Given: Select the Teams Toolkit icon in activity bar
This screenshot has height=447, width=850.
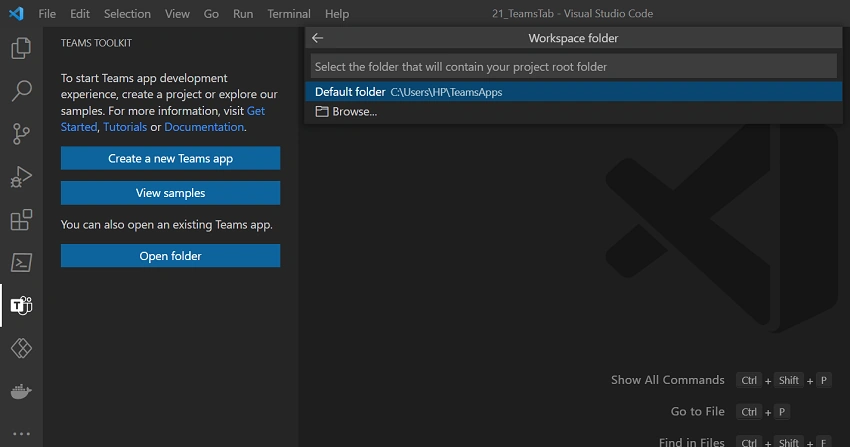Looking at the screenshot, I should pyautogui.click(x=21, y=306).
